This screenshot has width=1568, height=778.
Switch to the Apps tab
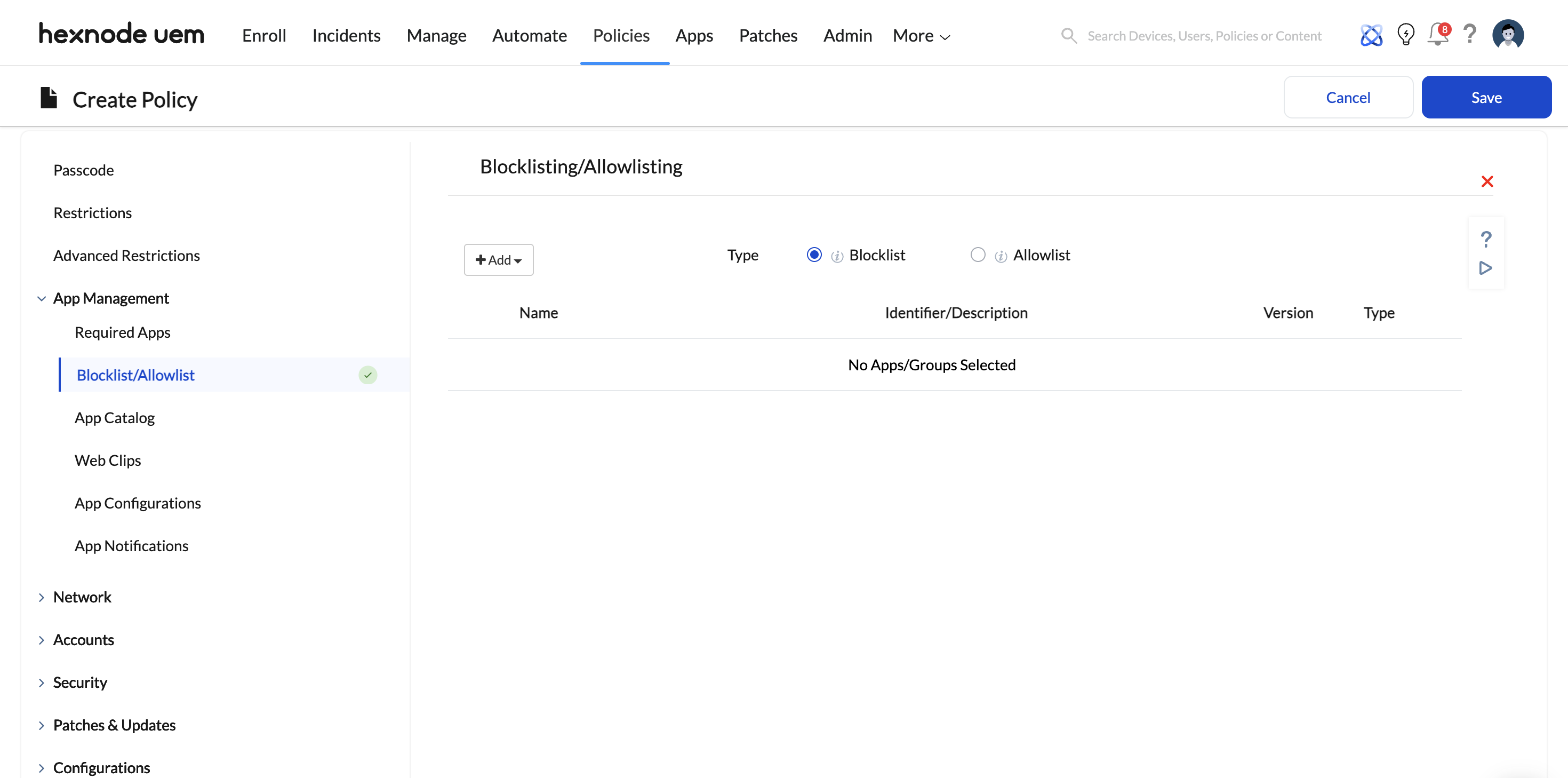(694, 36)
